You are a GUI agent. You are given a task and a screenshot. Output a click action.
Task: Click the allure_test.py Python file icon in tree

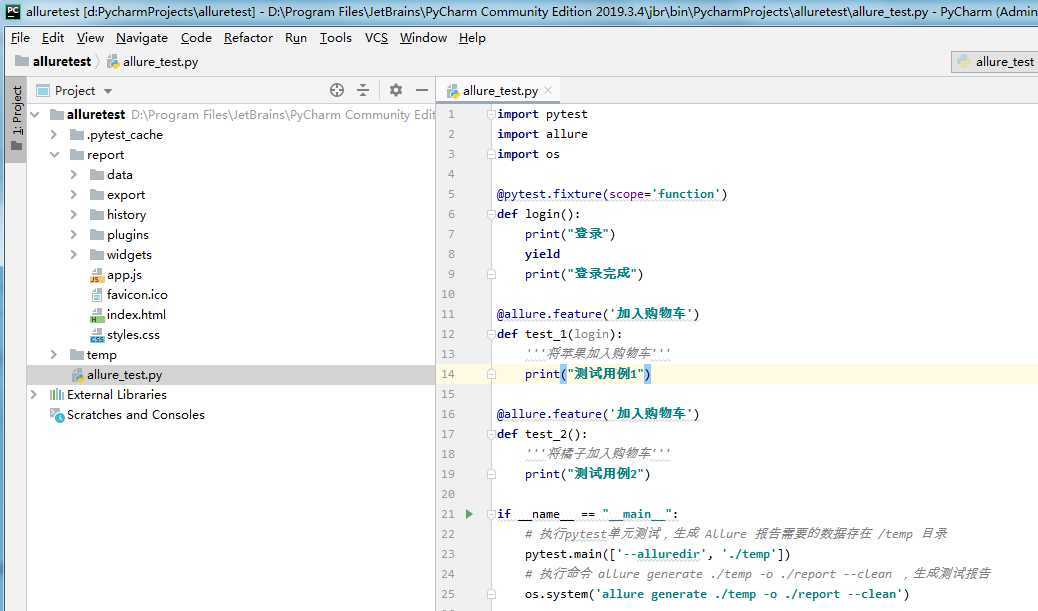coord(77,375)
